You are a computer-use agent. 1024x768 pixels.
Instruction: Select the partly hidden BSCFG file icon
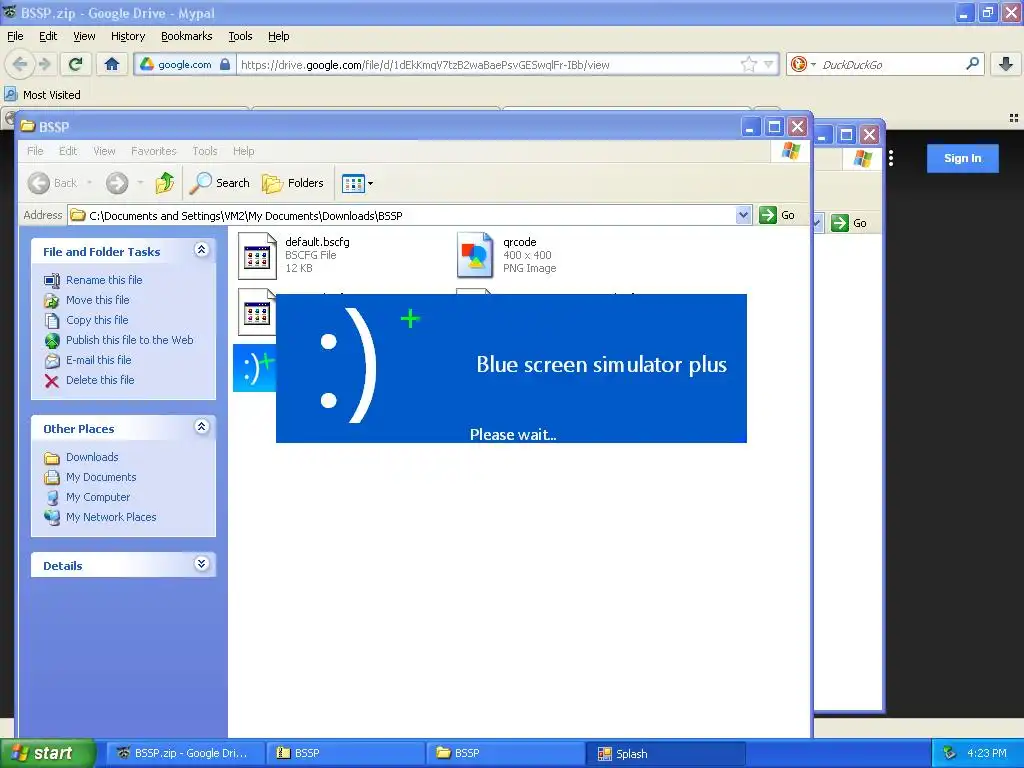[257, 312]
